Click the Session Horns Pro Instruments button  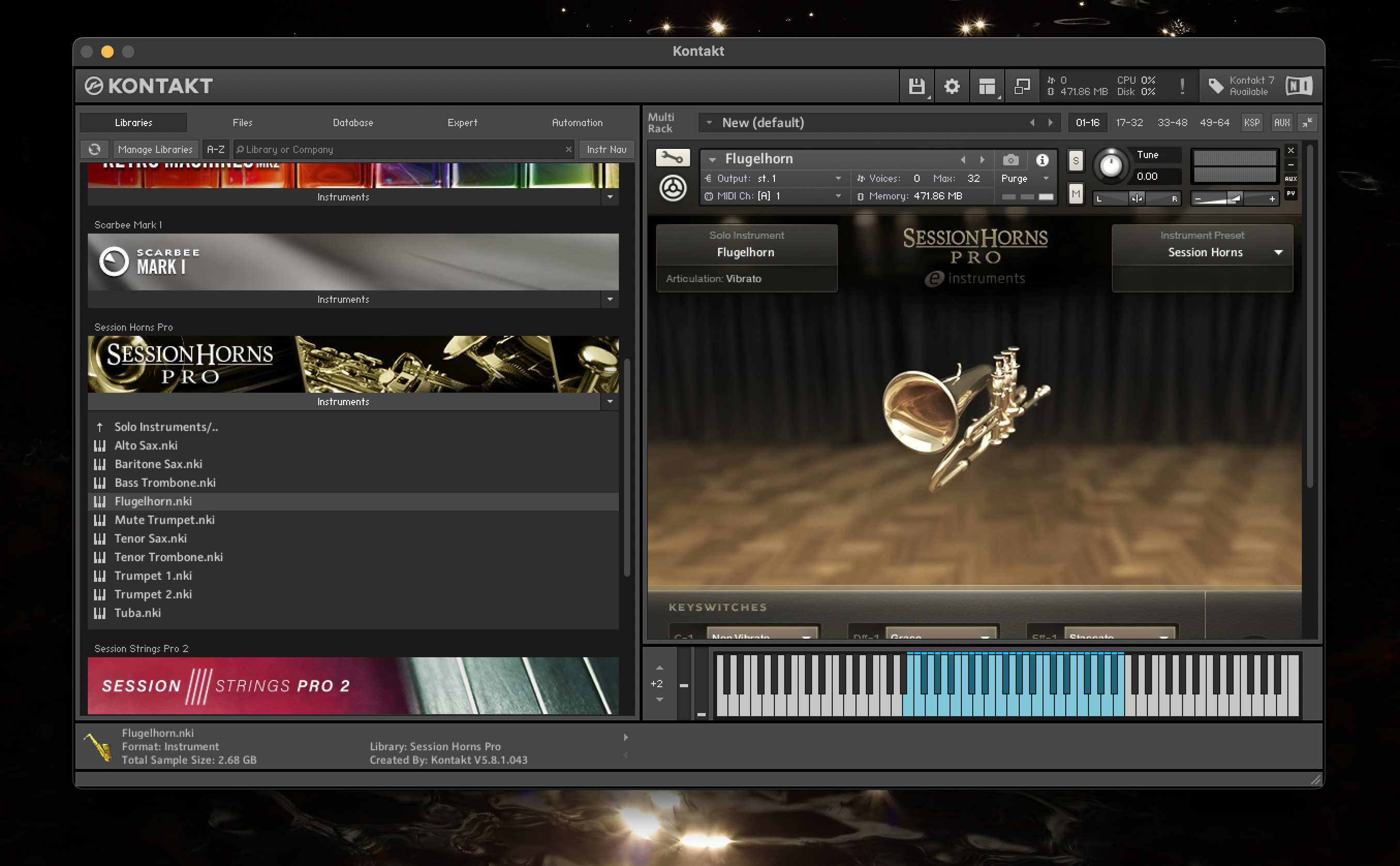point(344,402)
